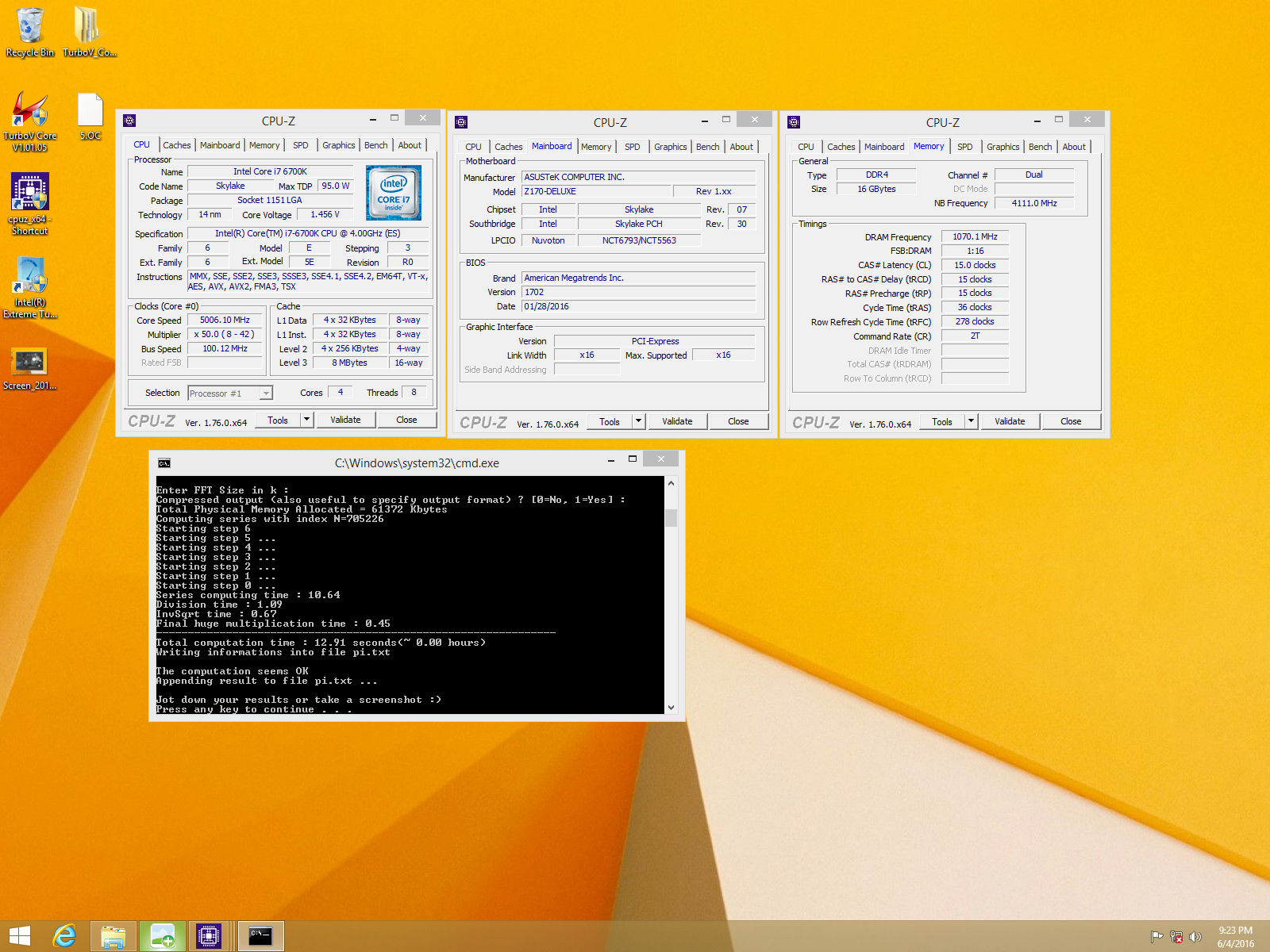The width and height of the screenshot is (1270, 952).
Task: Open About tab in Memory CPU-Z window
Action: click(1074, 147)
